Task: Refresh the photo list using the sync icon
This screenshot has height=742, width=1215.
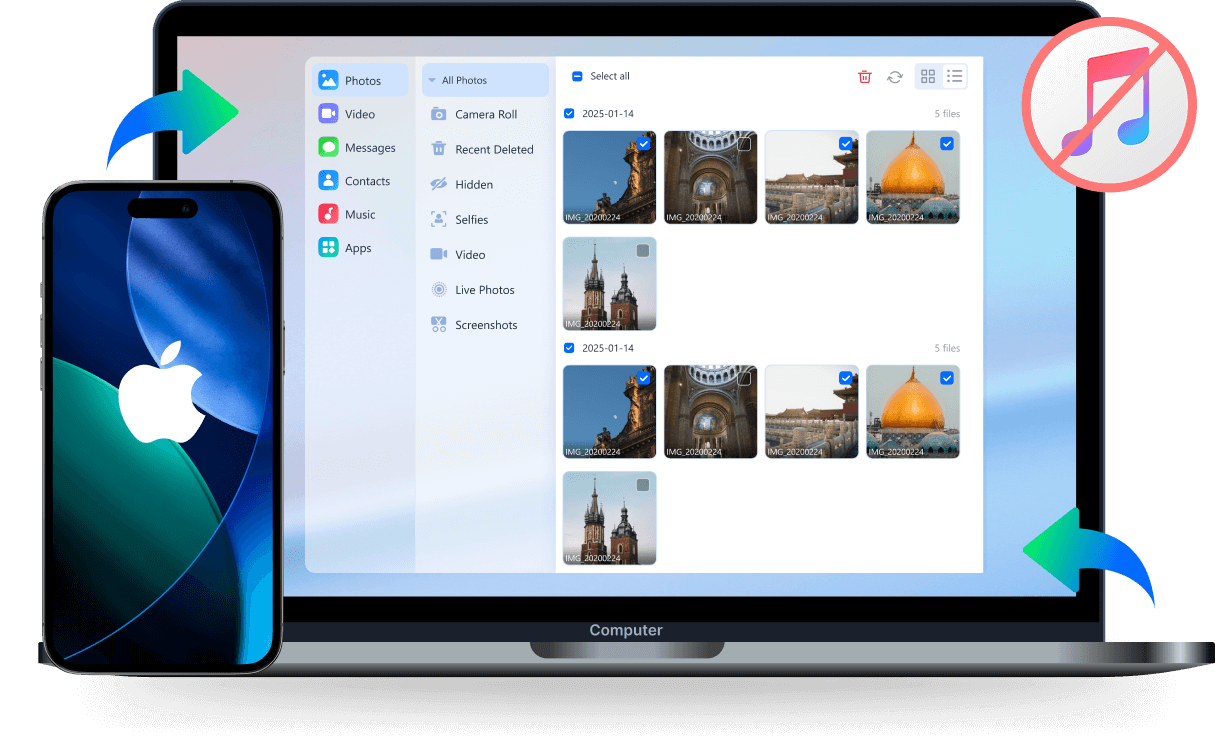Action: coord(894,76)
